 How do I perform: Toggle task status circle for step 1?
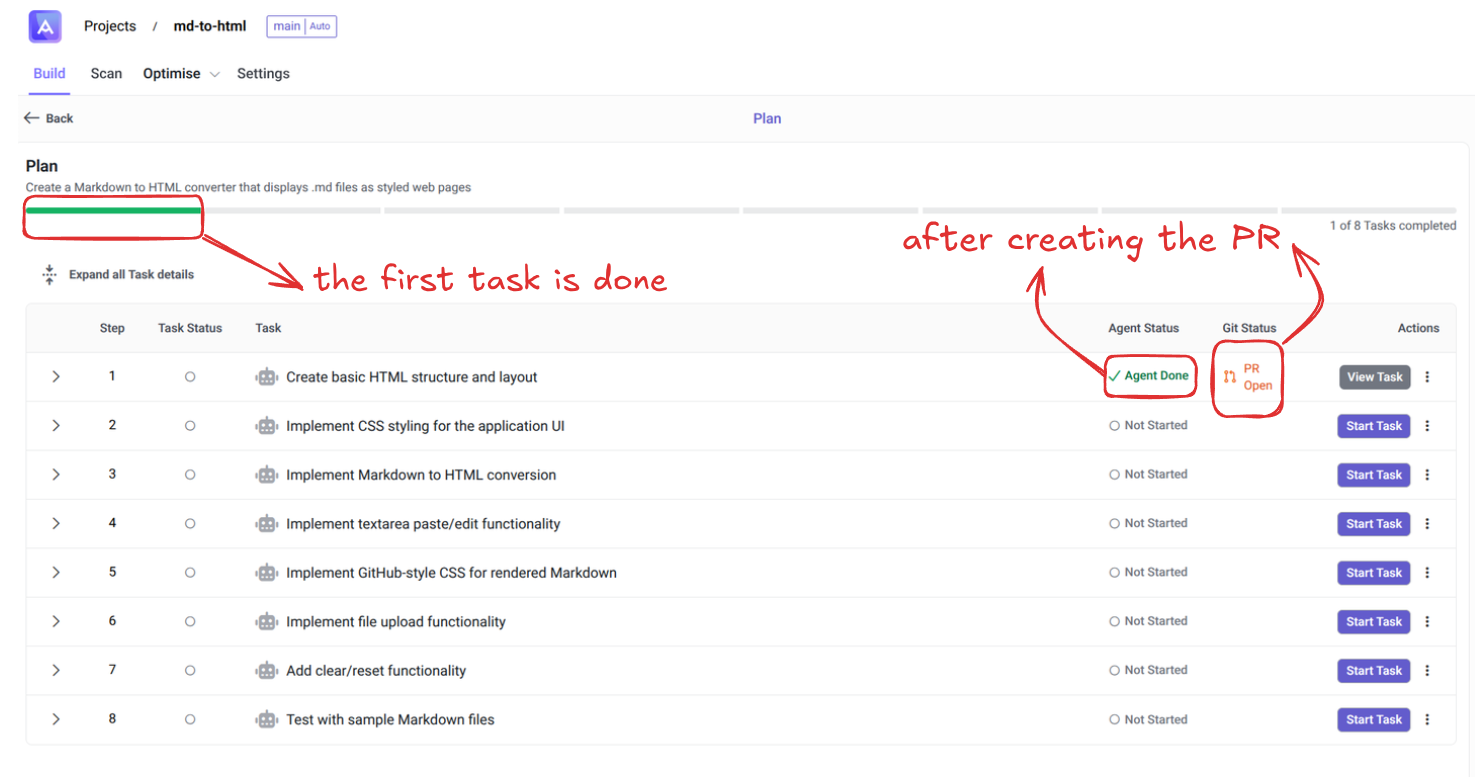coord(190,377)
